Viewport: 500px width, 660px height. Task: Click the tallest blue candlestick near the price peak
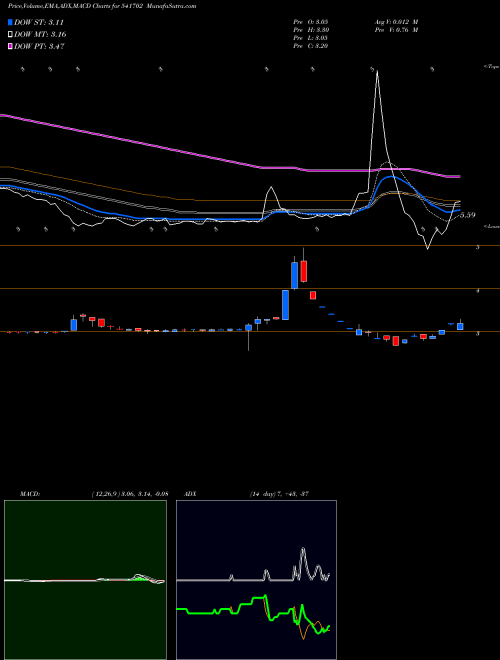click(285, 305)
